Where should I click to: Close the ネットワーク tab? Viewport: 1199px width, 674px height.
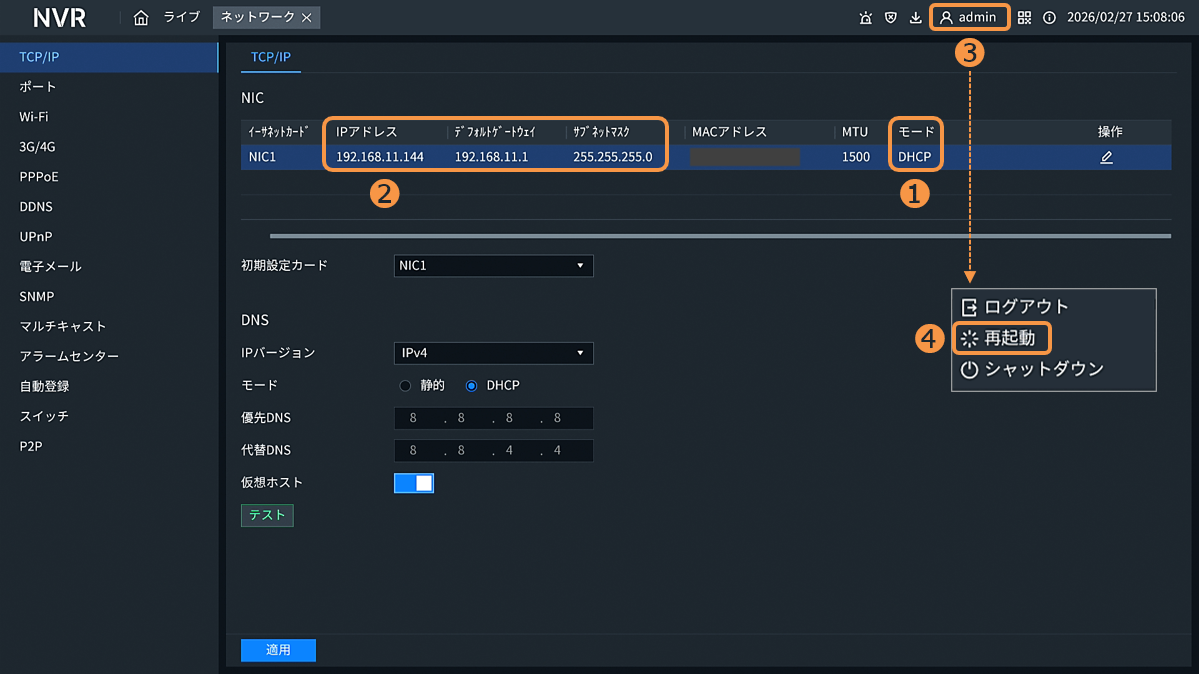tap(307, 18)
